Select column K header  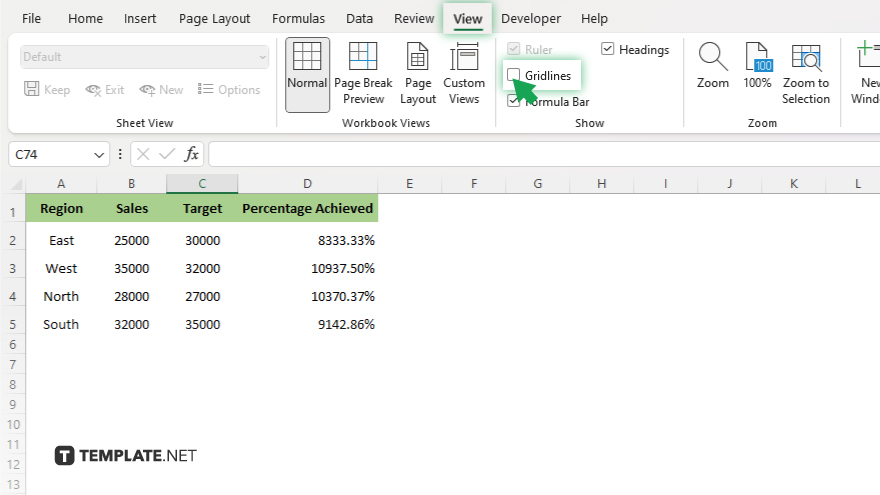794,184
